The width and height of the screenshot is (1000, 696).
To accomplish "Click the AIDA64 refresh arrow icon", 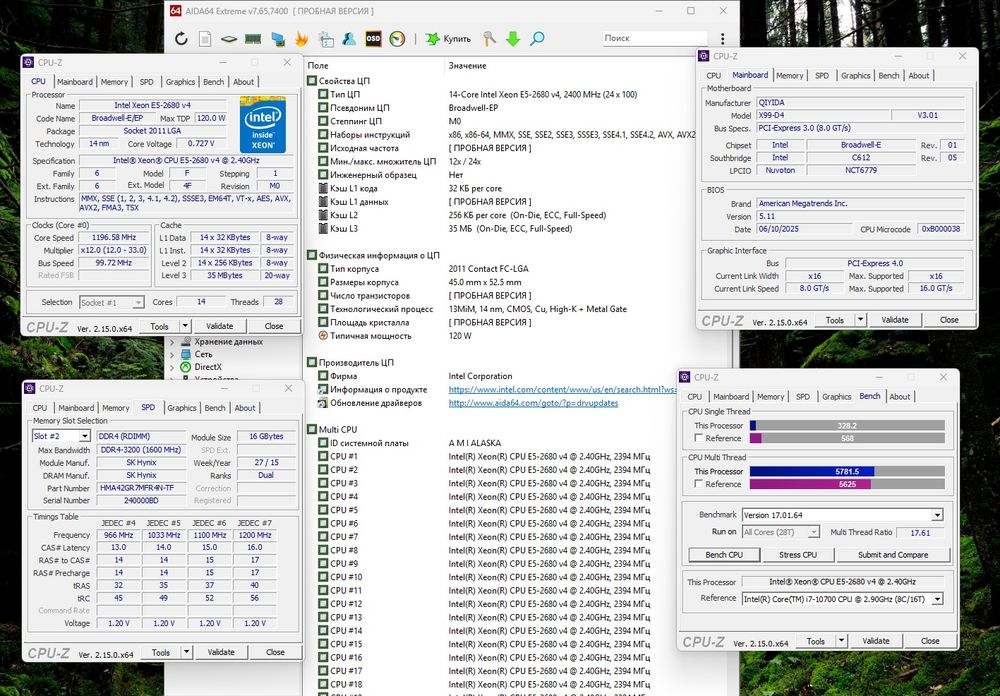I will 181,39.
